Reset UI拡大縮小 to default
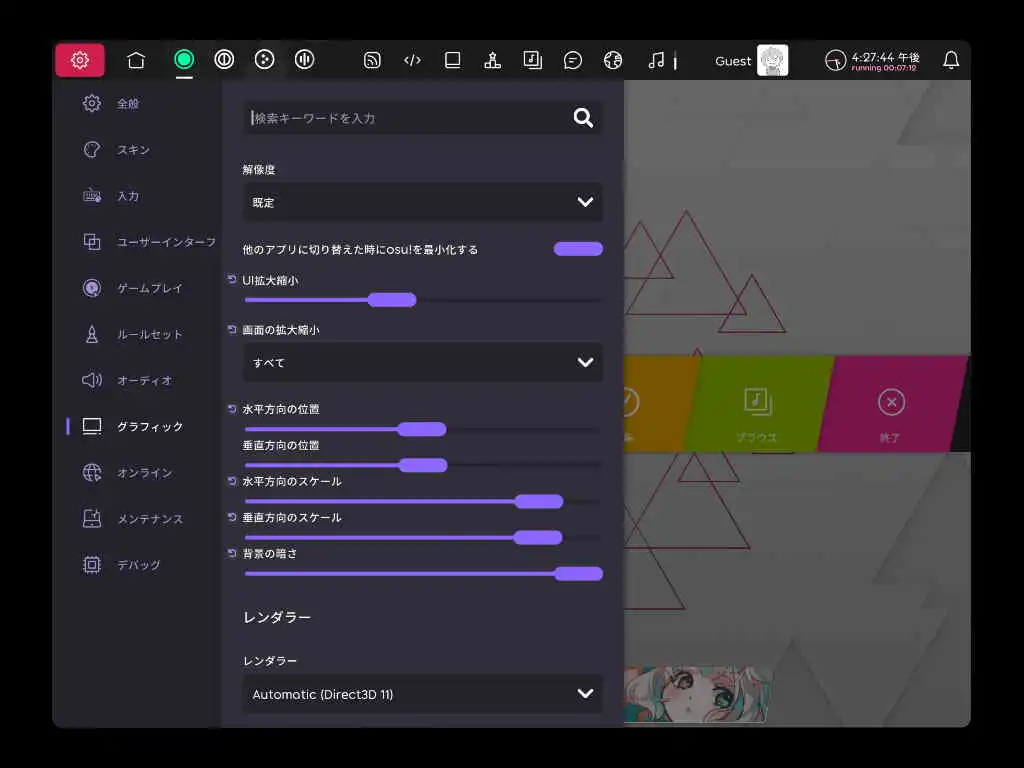This screenshot has height=768, width=1024. (x=232, y=280)
